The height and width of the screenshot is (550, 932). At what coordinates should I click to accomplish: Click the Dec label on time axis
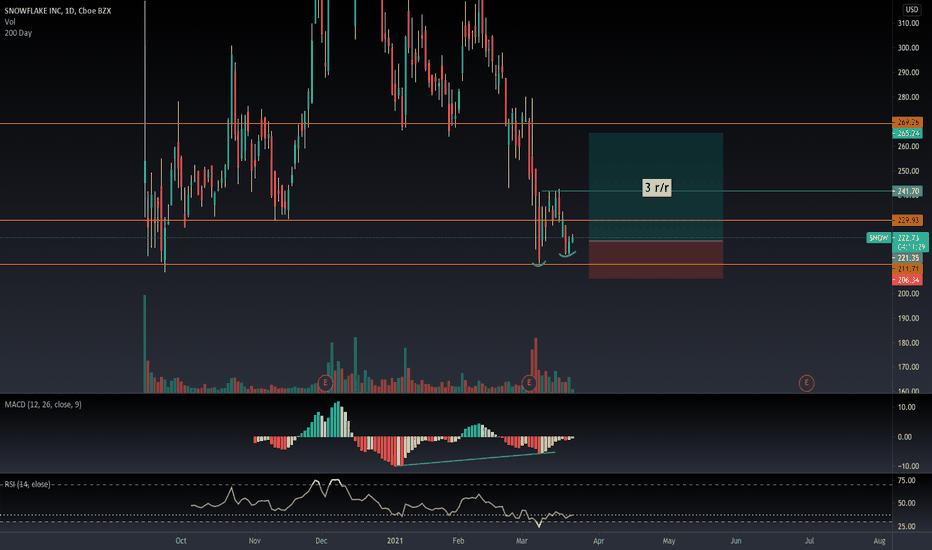coord(321,540)
